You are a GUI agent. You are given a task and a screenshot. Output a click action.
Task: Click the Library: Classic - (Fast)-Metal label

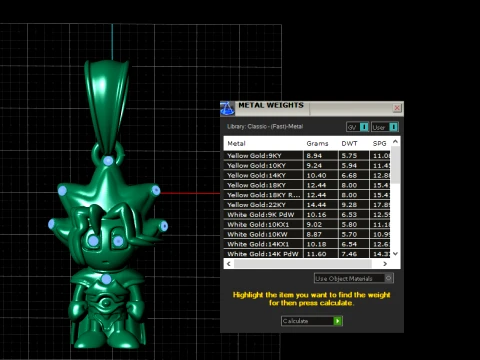(x=265, y=127)
